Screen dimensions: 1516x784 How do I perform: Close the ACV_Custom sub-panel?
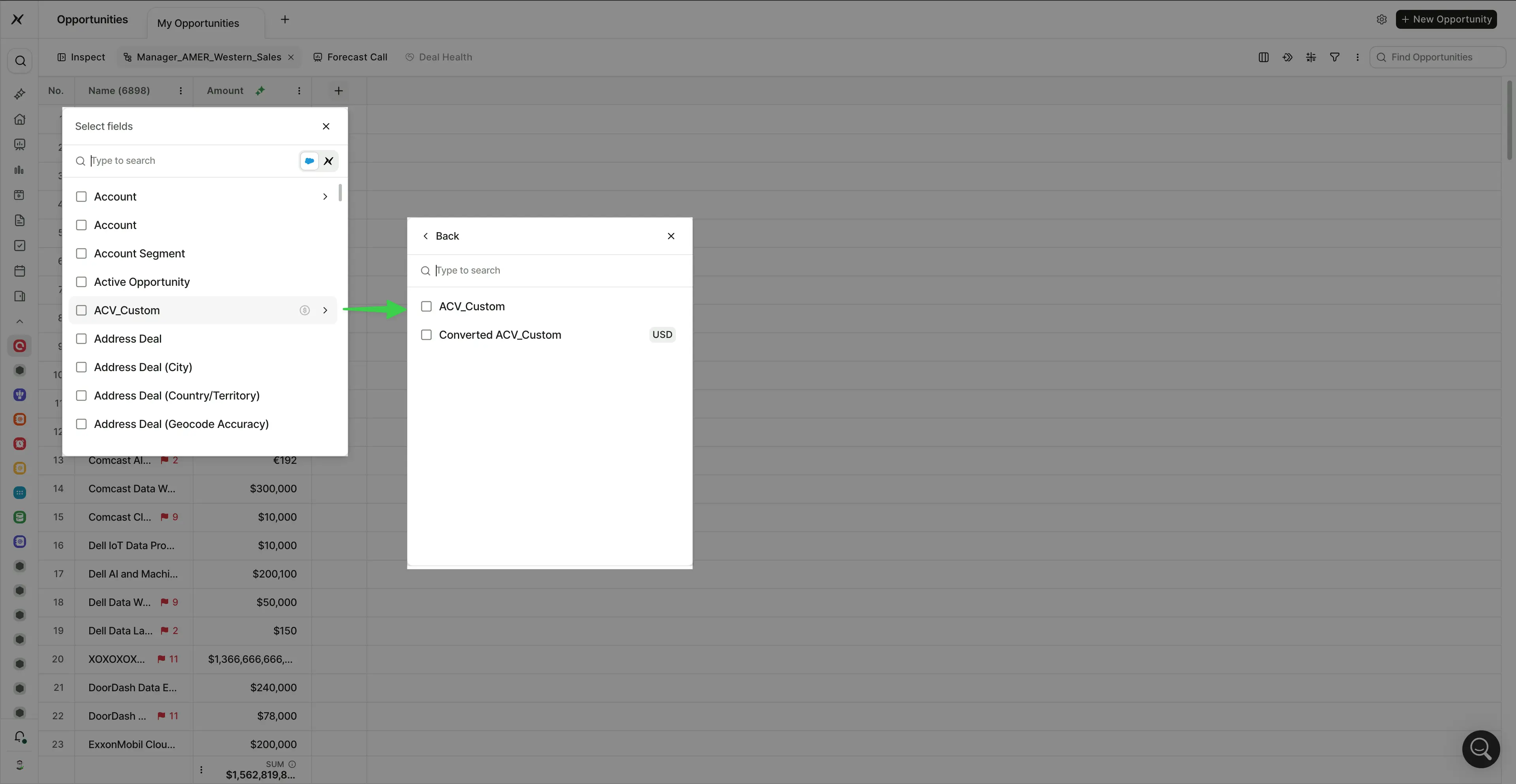tap(671, 236)
